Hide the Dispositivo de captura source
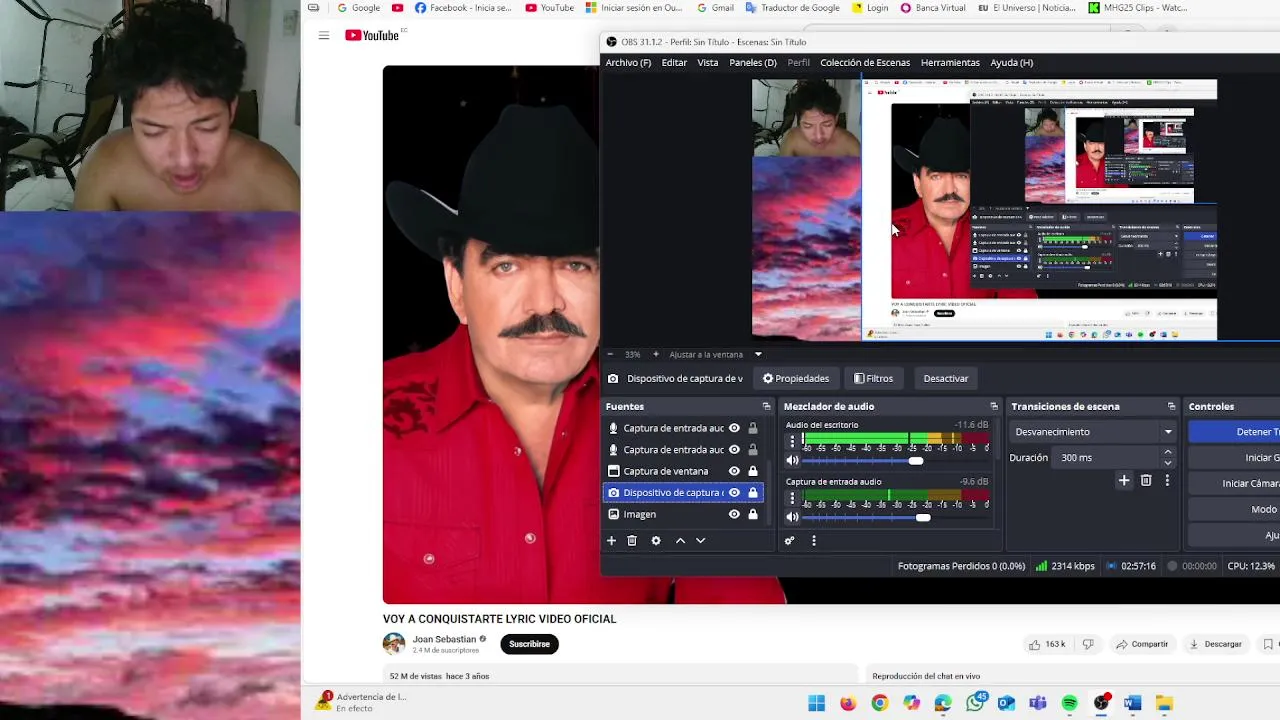This screenshot has height=720, width=1280. [x=734, y=492]
